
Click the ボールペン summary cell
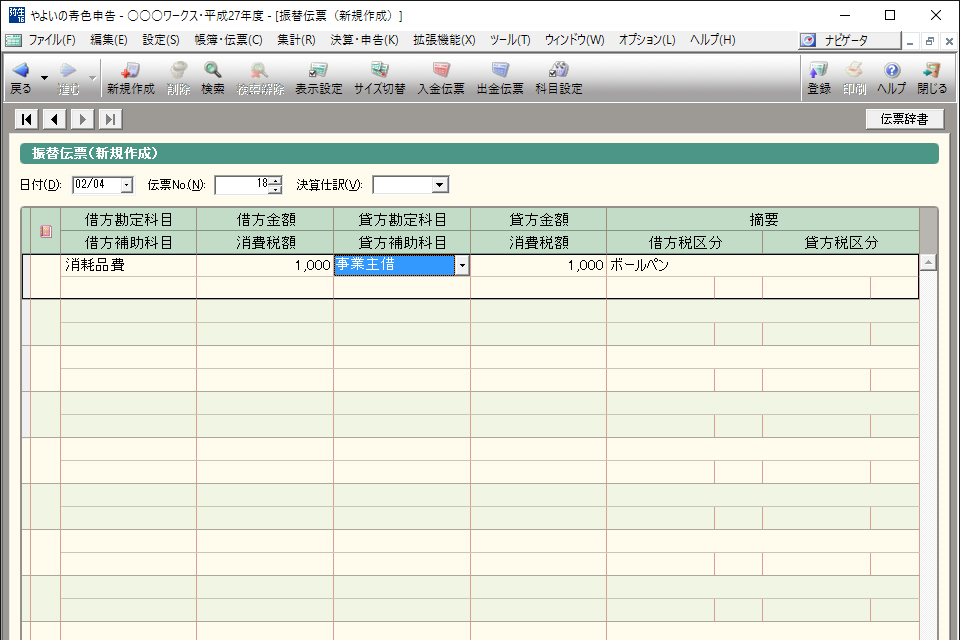763,265
